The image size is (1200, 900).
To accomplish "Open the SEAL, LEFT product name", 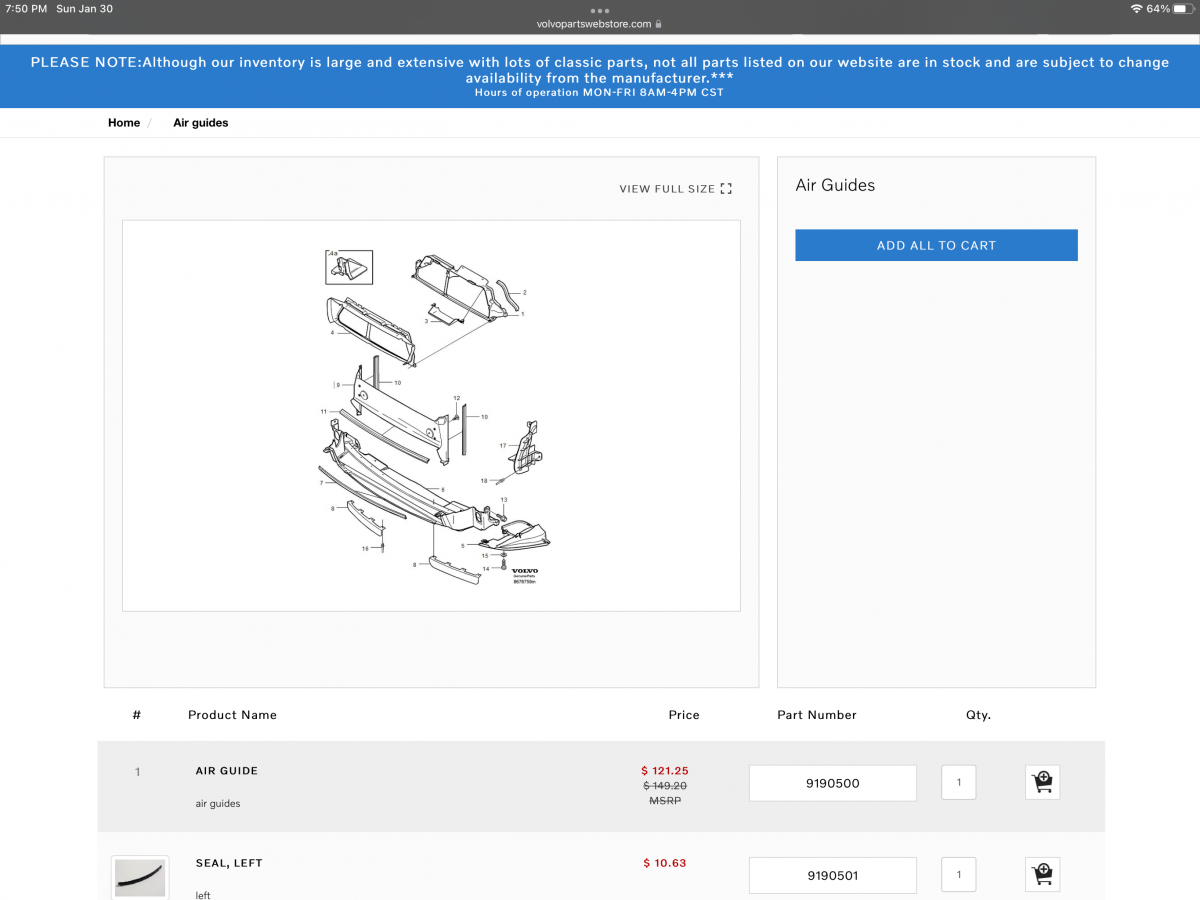I will [229, 863].
